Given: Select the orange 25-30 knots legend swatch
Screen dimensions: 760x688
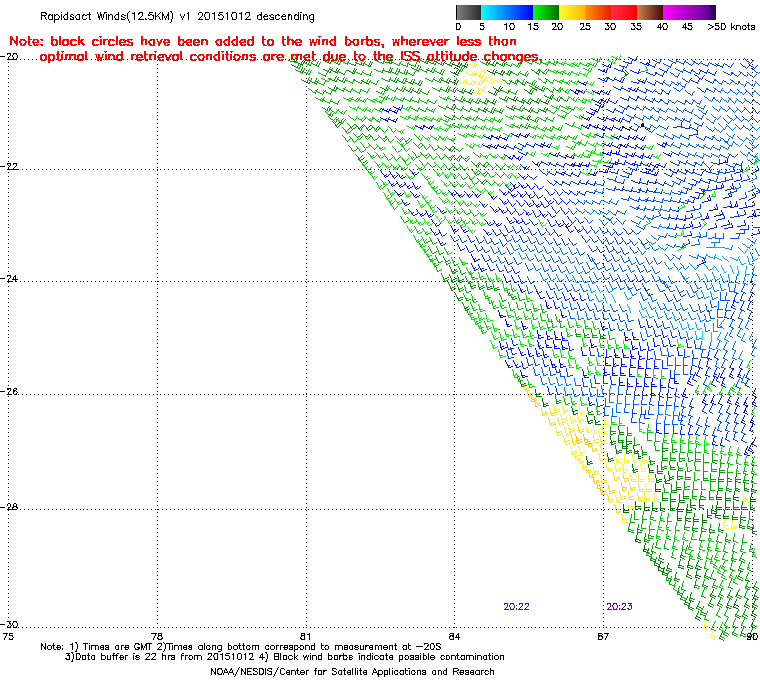Looking at the screenshot, I should tap(598, 13).
